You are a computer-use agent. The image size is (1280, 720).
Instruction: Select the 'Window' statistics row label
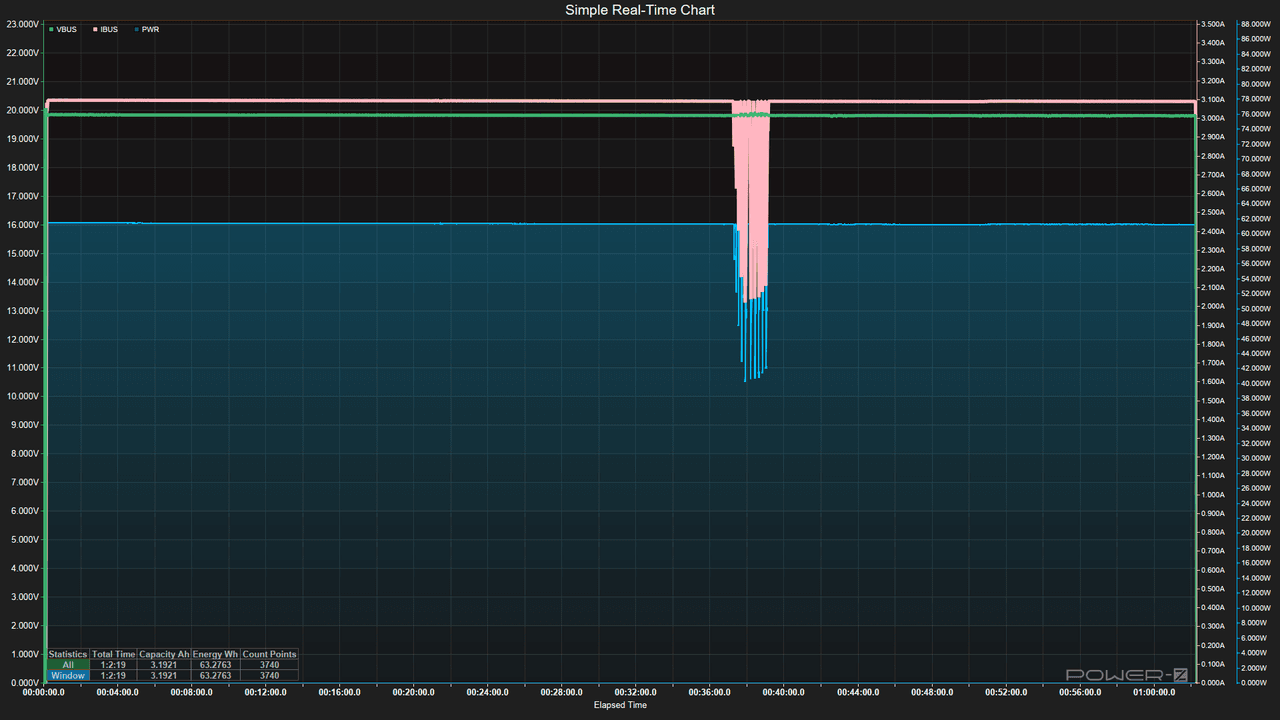pyautogui.click(x=68, y=676)
